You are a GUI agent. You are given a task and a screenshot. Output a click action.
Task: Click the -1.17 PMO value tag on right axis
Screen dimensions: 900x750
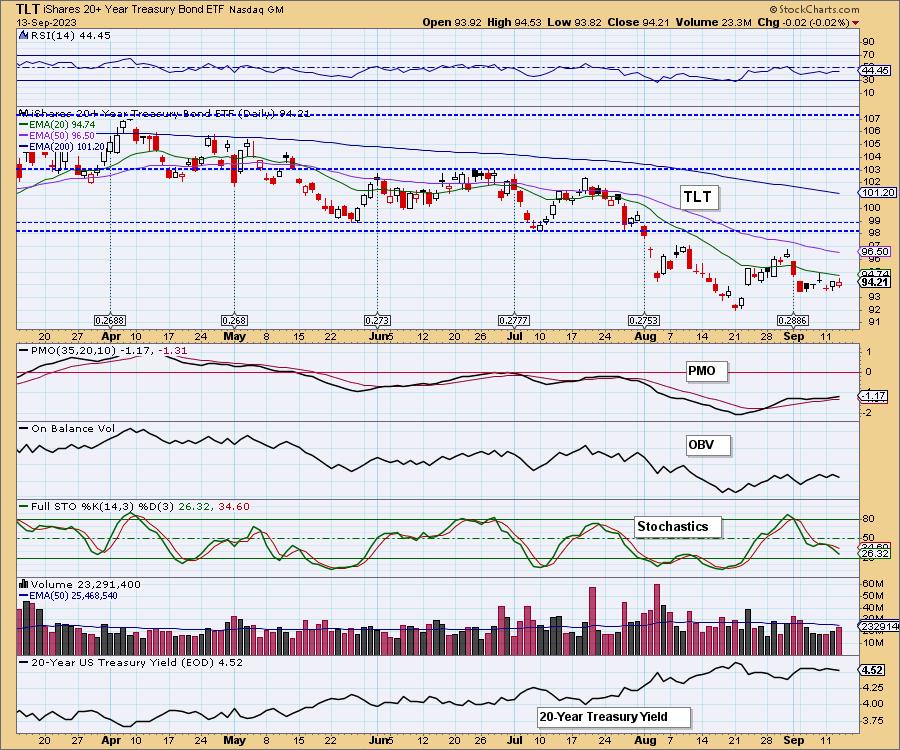(873, 395)
